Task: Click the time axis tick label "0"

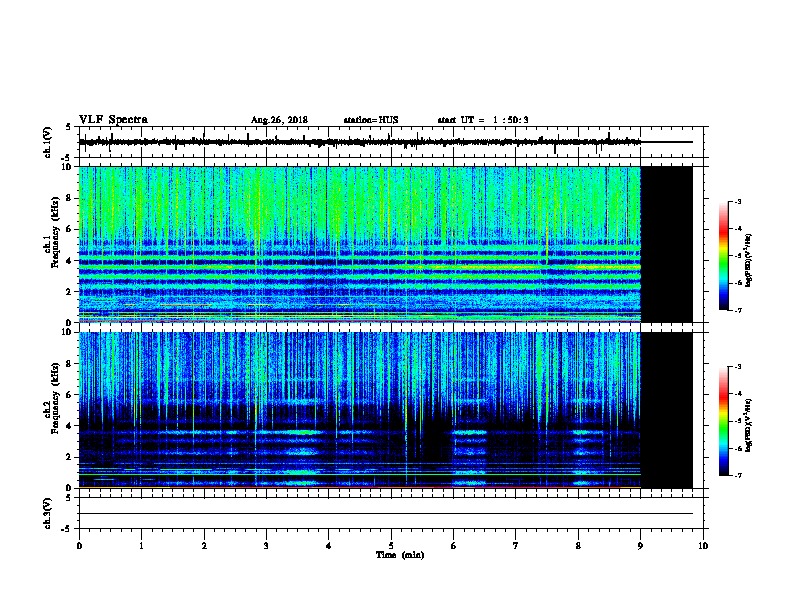Action: pyautogui.click(x=79, y=546)
